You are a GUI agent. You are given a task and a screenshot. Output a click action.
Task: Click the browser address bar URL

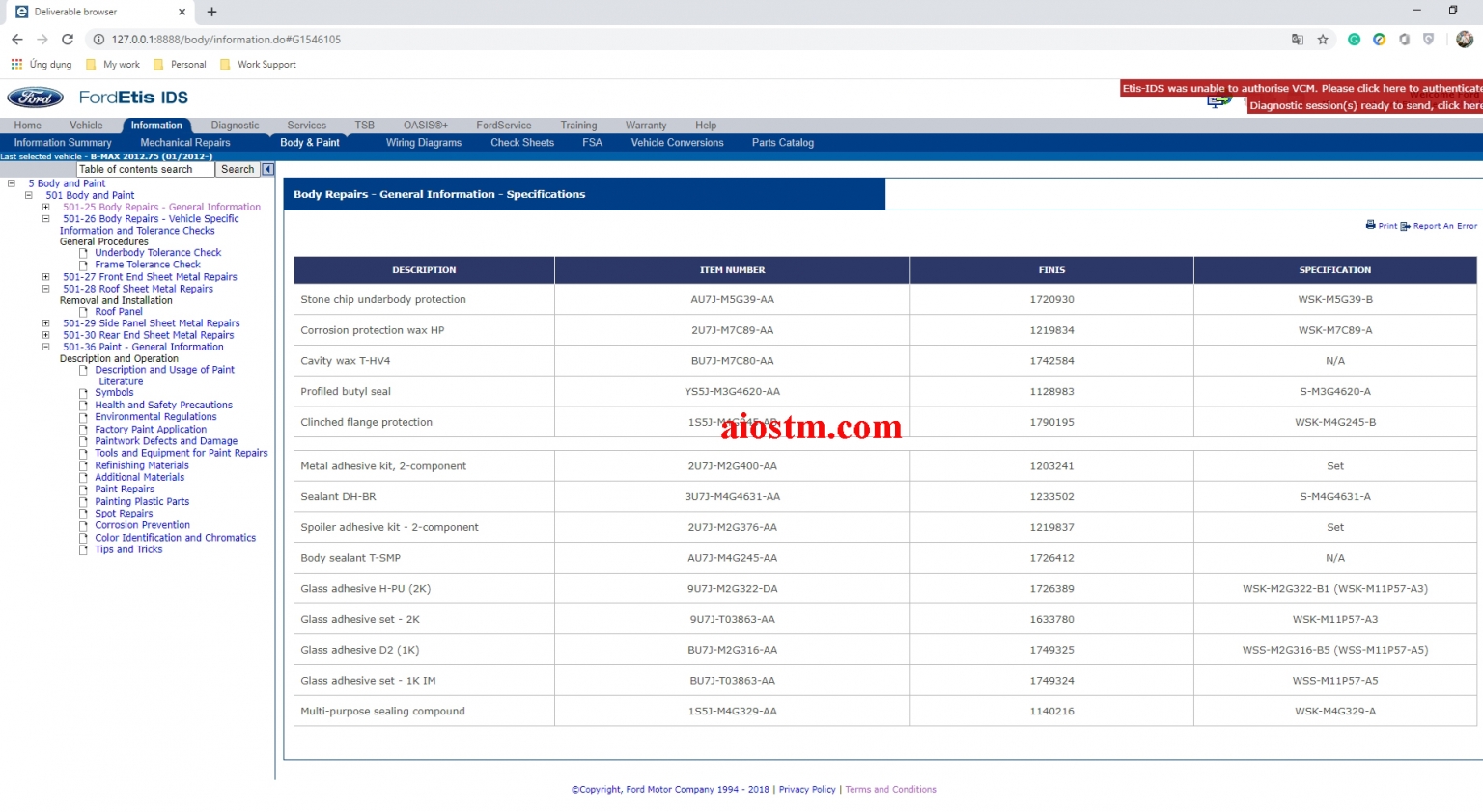point(226,40)
